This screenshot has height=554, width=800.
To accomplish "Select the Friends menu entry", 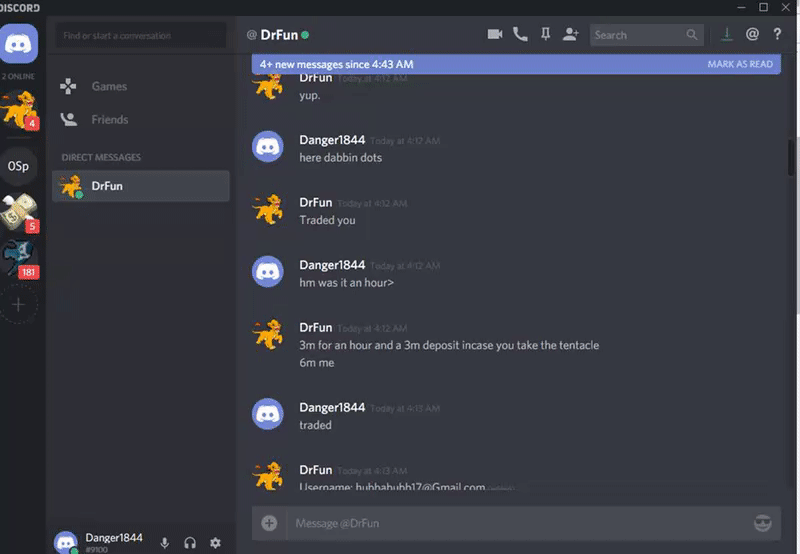I will [141, 119].
